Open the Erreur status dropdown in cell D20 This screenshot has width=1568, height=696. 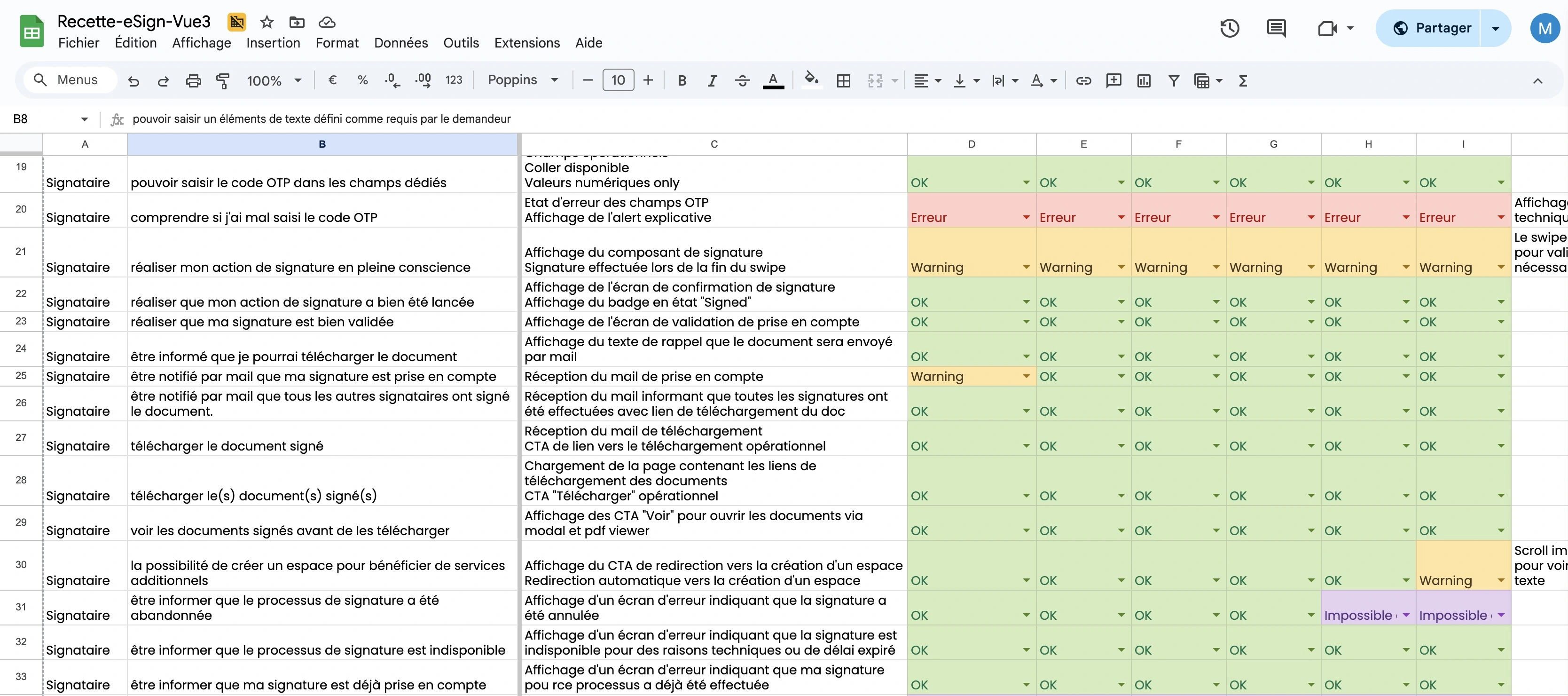coord(1026,217)
